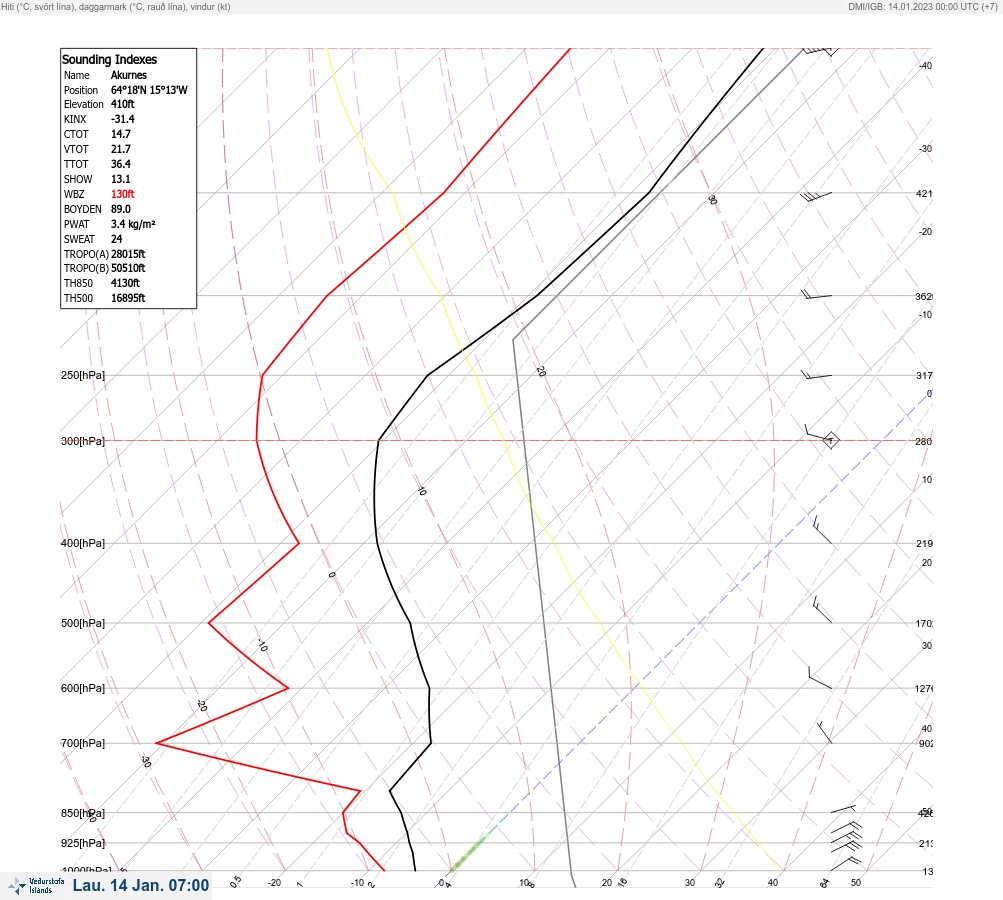Click the VTOT value '21.7'
The image size is (1003, 900).
pos(120,149)
